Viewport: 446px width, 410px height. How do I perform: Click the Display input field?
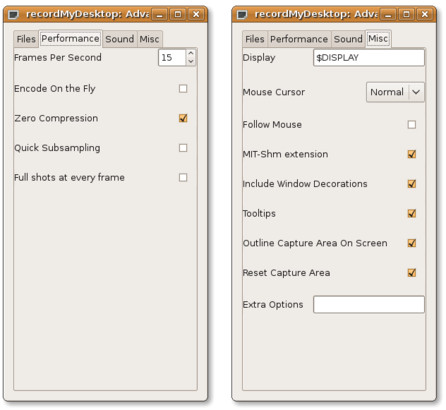[x=369, y=58]
